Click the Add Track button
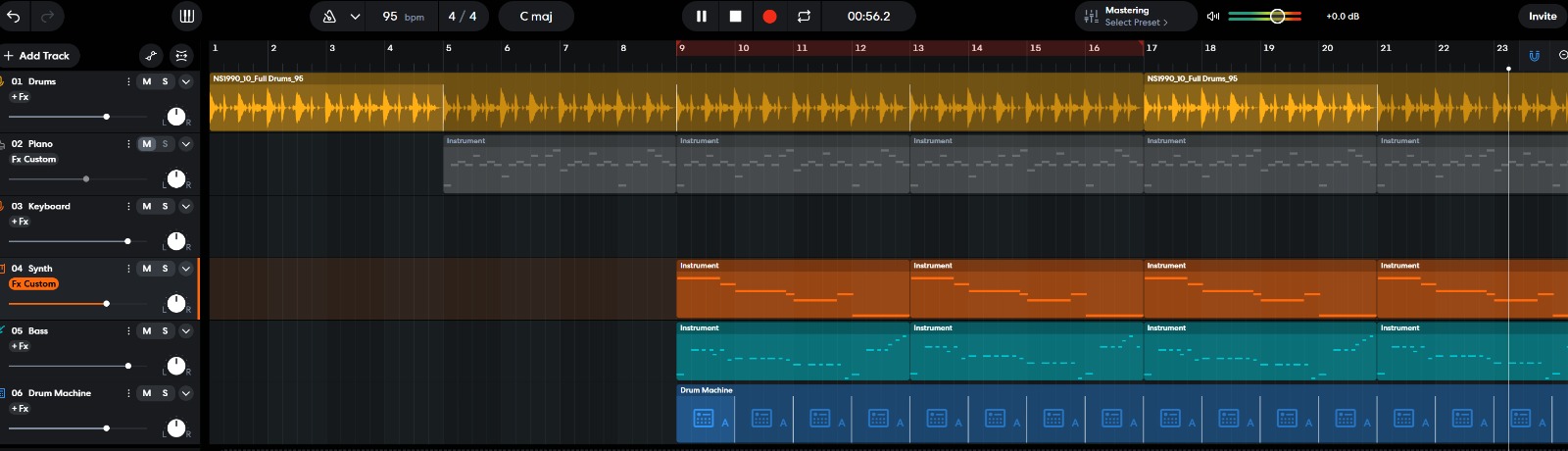The width and height of the screenshot is (1568, 451). point(37,56)
